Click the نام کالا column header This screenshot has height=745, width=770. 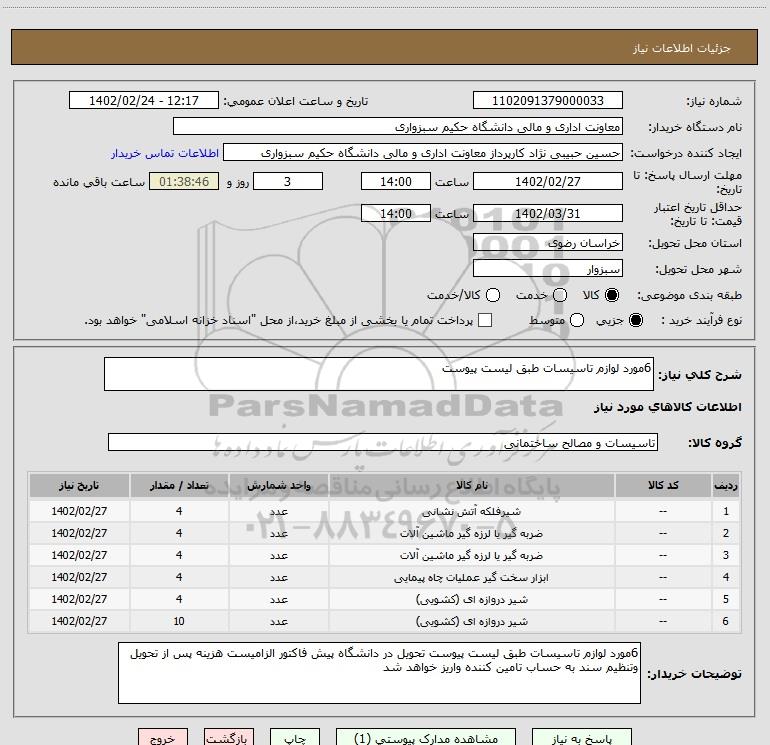click(x=471, y=485)
